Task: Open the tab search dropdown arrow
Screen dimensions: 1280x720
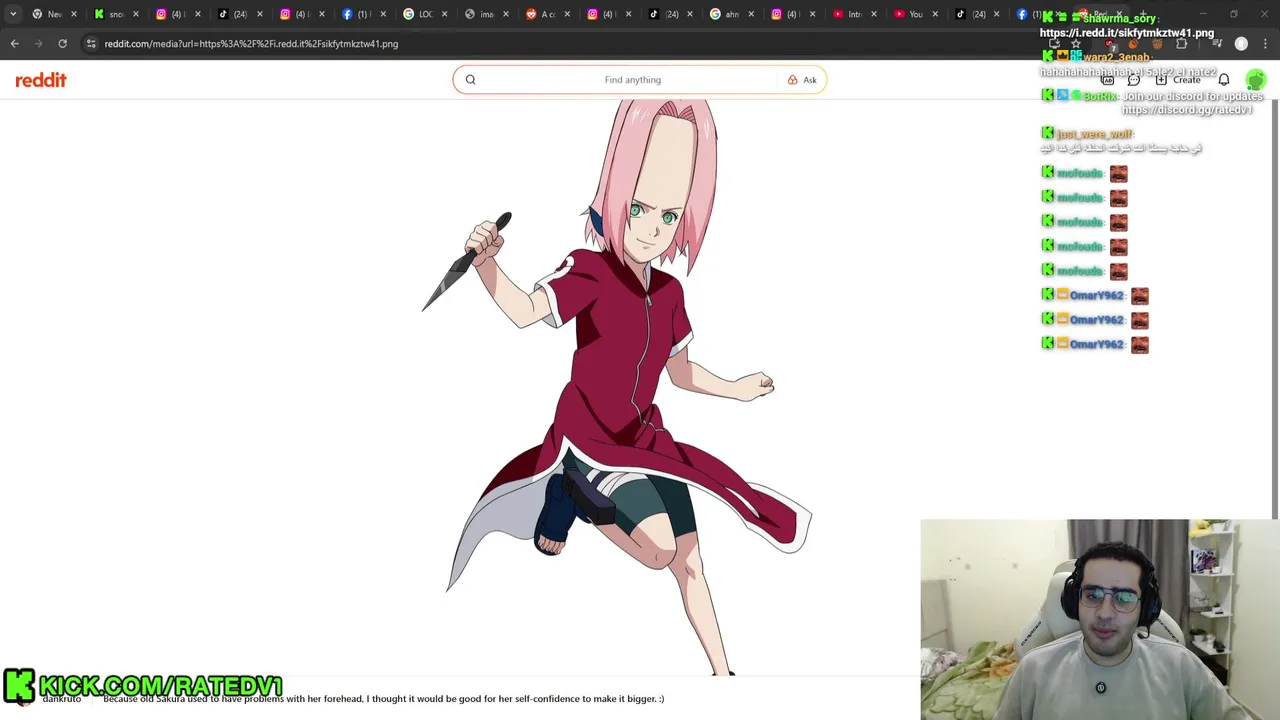Action: [12, 14]
